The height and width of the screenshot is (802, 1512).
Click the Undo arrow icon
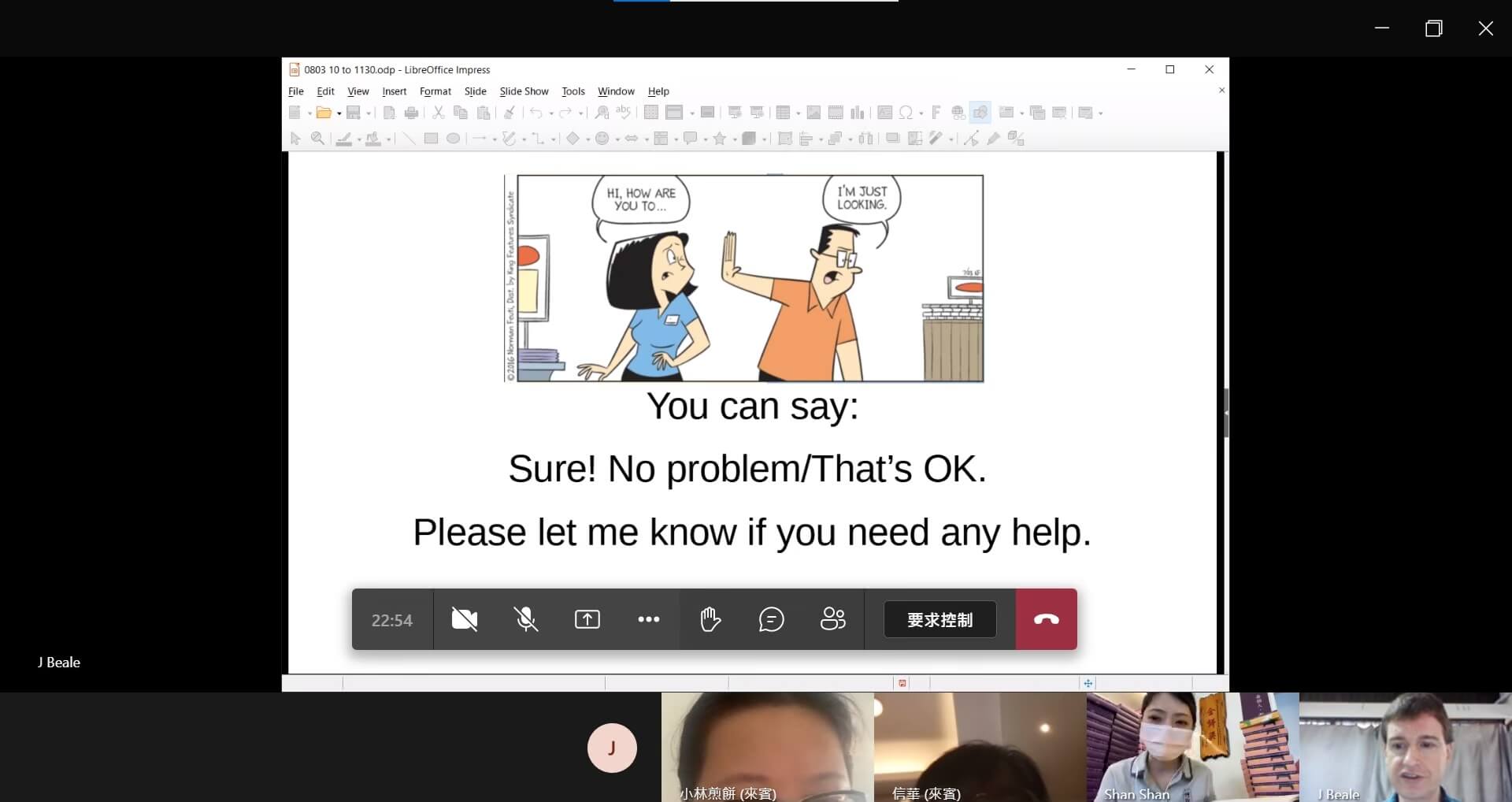536,113
